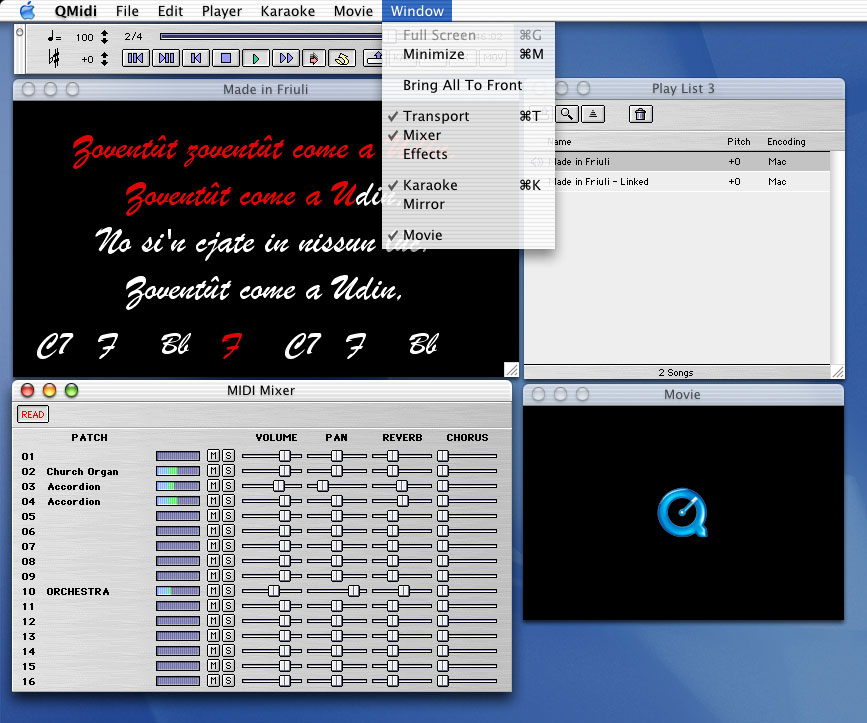The width and height of the screenshot is (867, 723).
Task: Select Effects in the Window menu
Action: tap(468, 154)
